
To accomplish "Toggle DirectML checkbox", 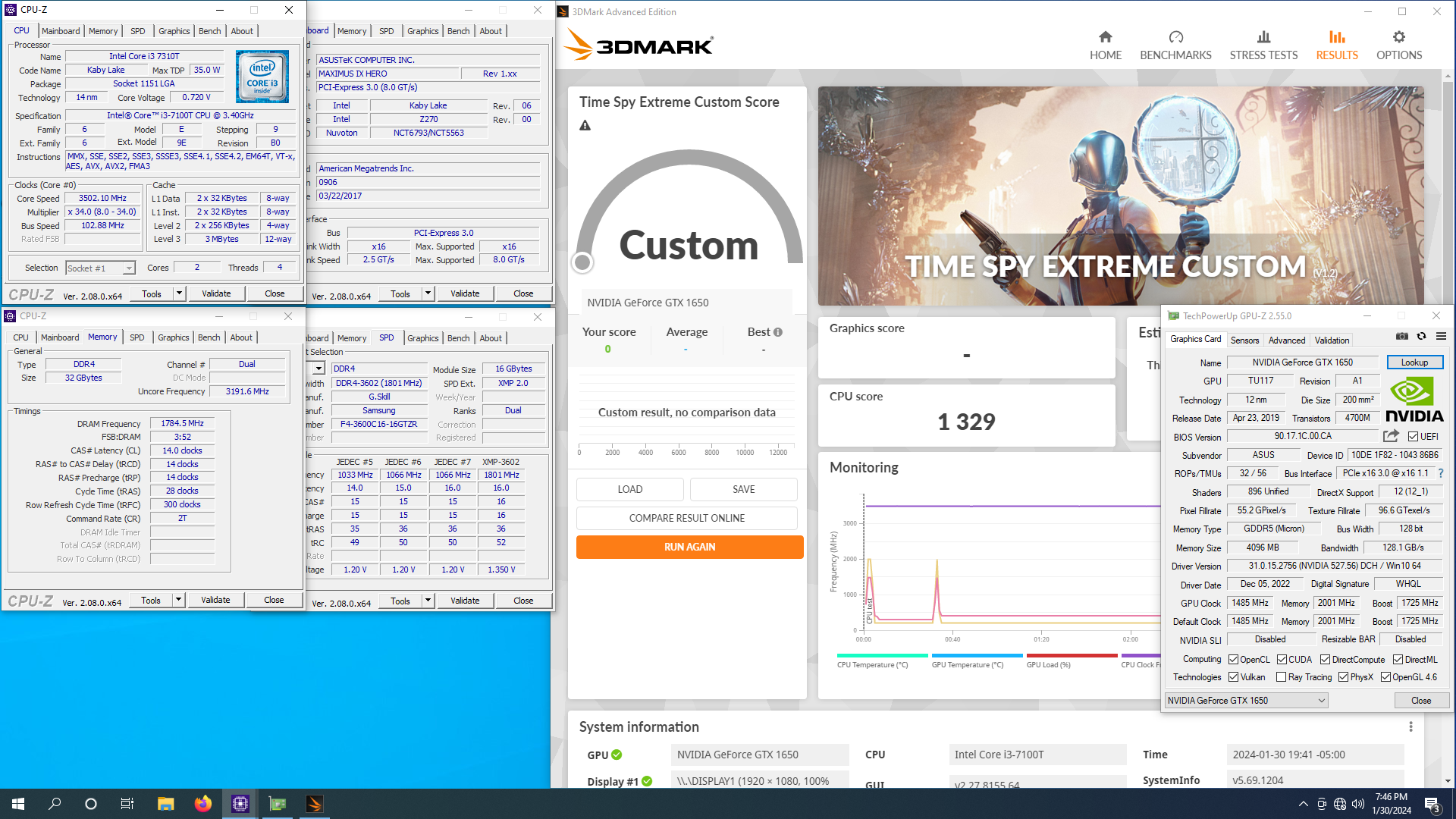I will [x=1398, y=660].
